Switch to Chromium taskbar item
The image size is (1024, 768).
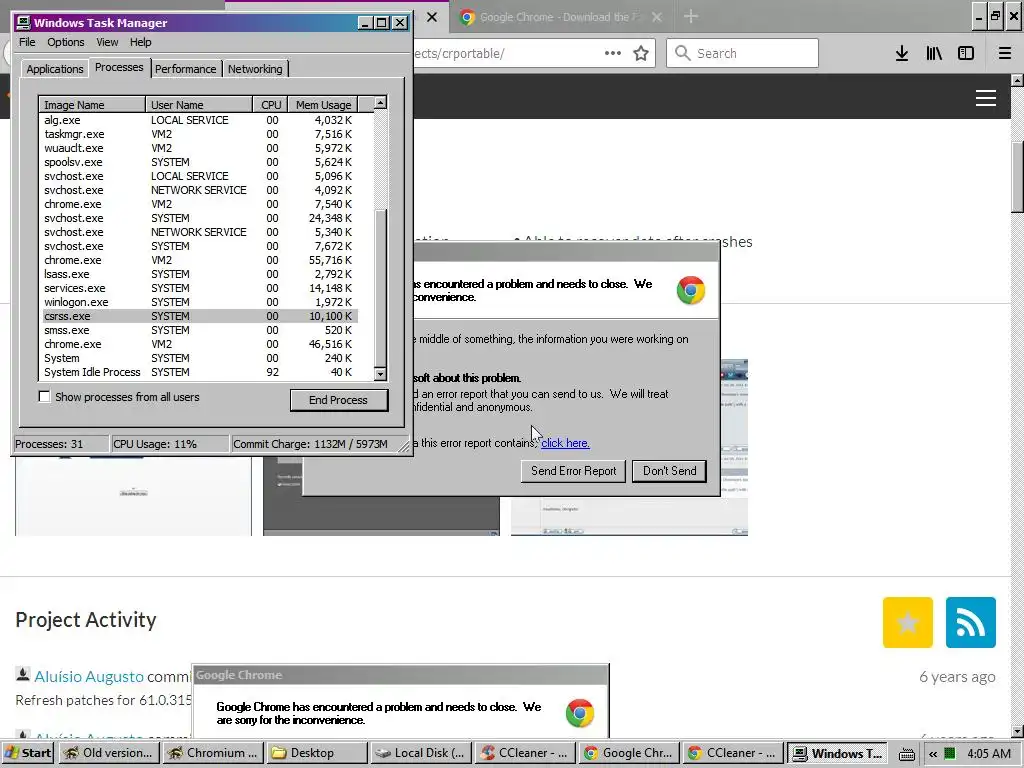(213, 753)
